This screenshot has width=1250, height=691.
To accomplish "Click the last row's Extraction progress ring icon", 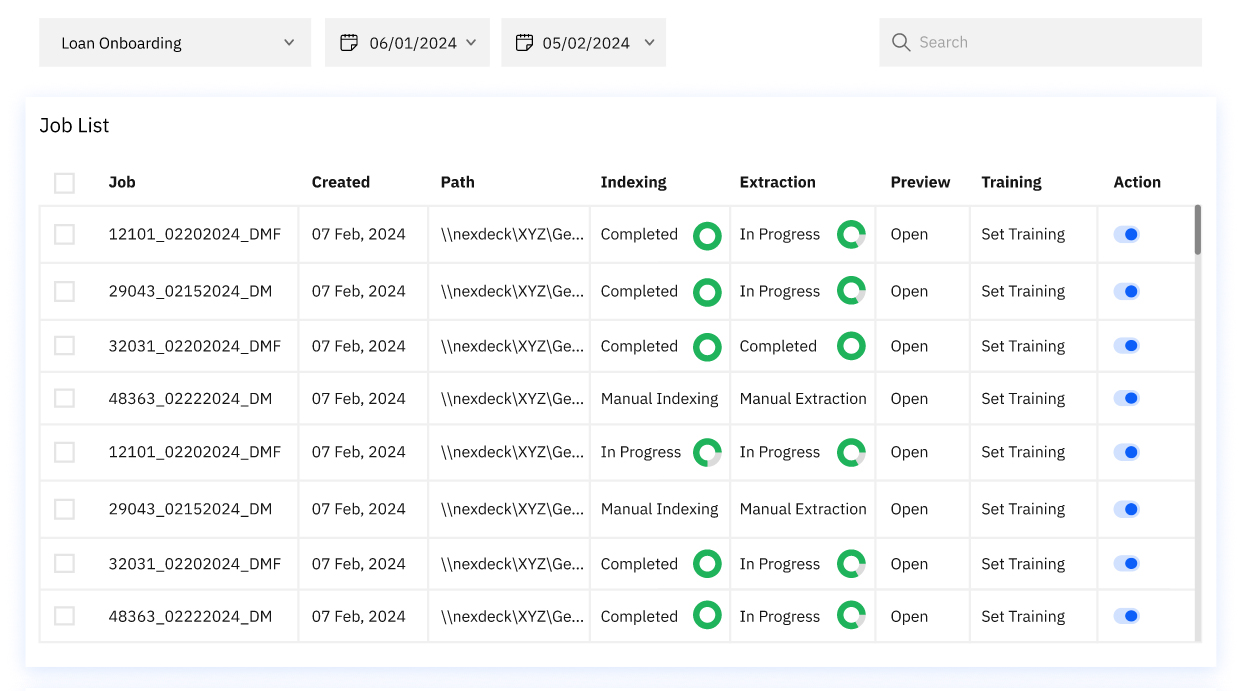I will [851, 616].
